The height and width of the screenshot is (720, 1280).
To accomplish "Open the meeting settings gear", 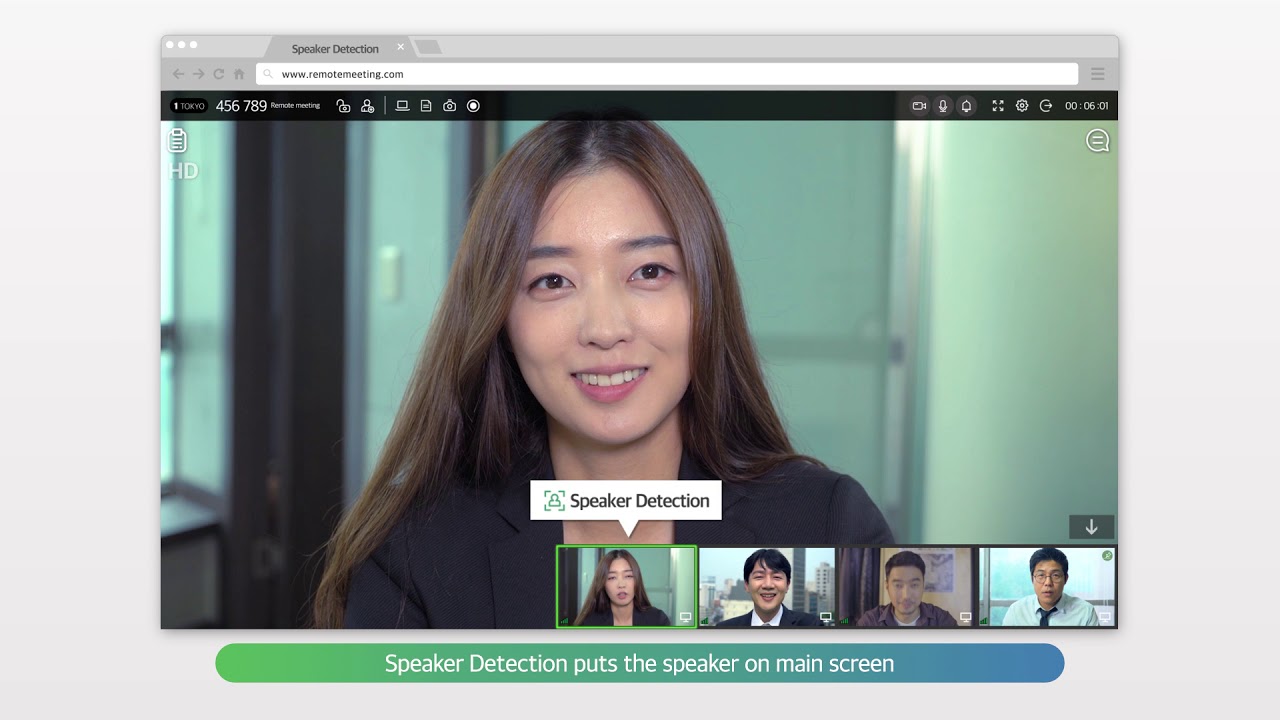I will point(1022,106).
